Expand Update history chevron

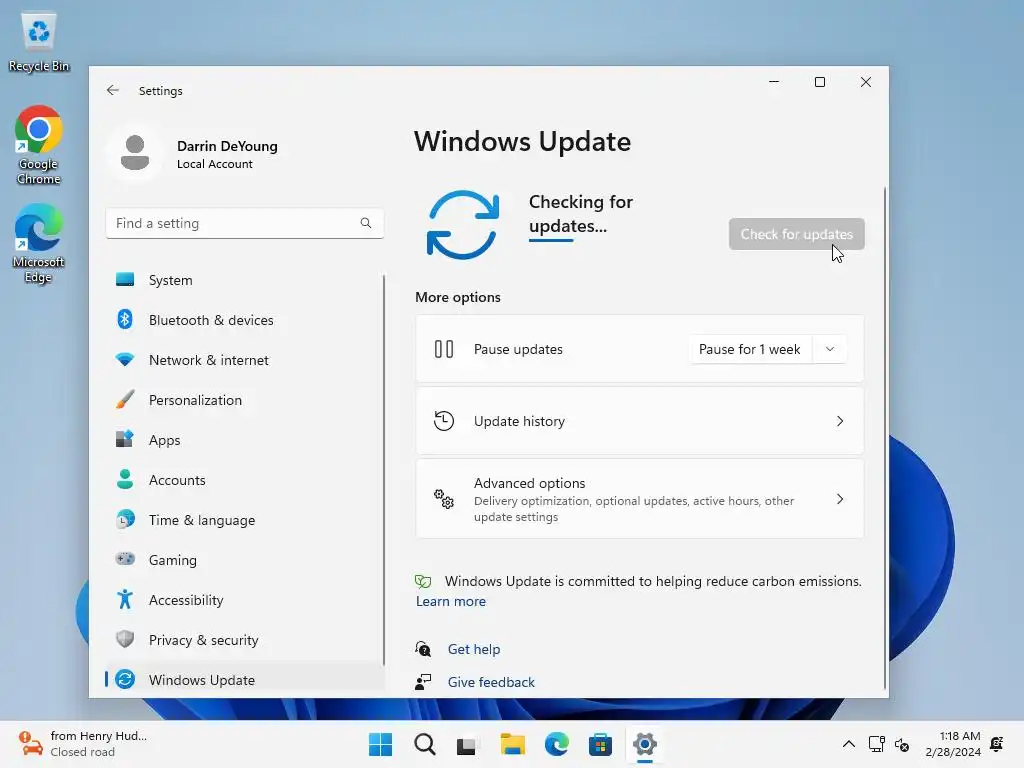pyautogui.click(x=840, y=421)
